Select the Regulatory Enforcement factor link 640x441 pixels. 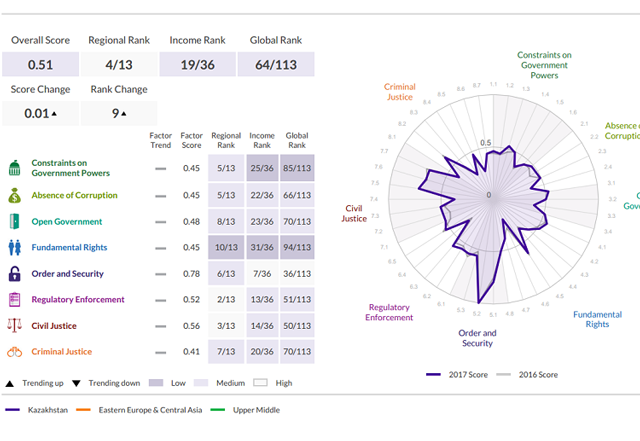[x=78, y=299]
